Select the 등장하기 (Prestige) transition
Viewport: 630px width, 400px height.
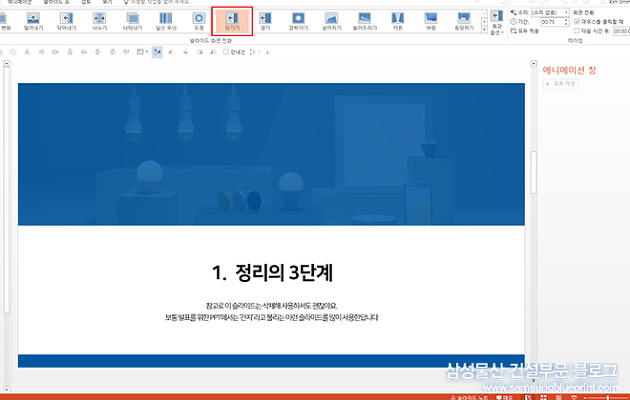[464, 21]
